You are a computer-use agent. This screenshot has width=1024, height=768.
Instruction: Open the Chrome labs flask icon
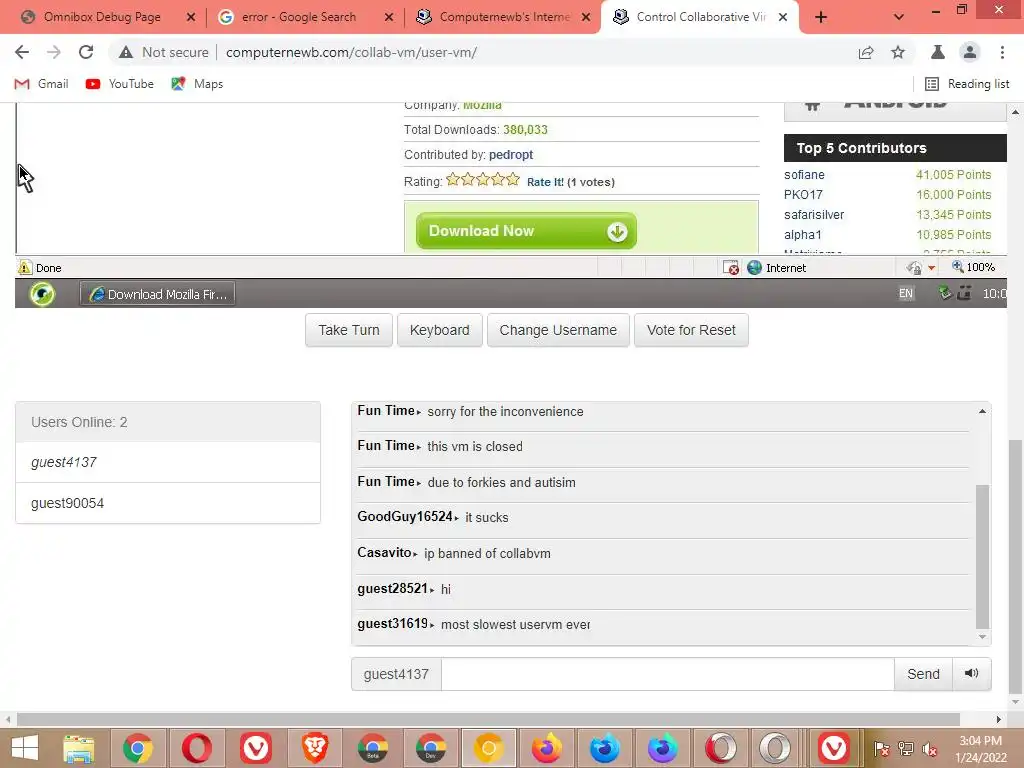tap(938, 52)
